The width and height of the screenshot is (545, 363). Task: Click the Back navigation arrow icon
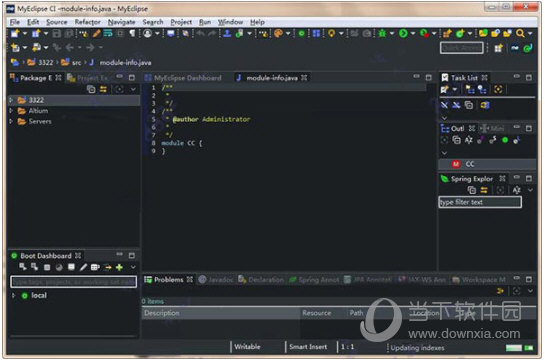point(70,47)
